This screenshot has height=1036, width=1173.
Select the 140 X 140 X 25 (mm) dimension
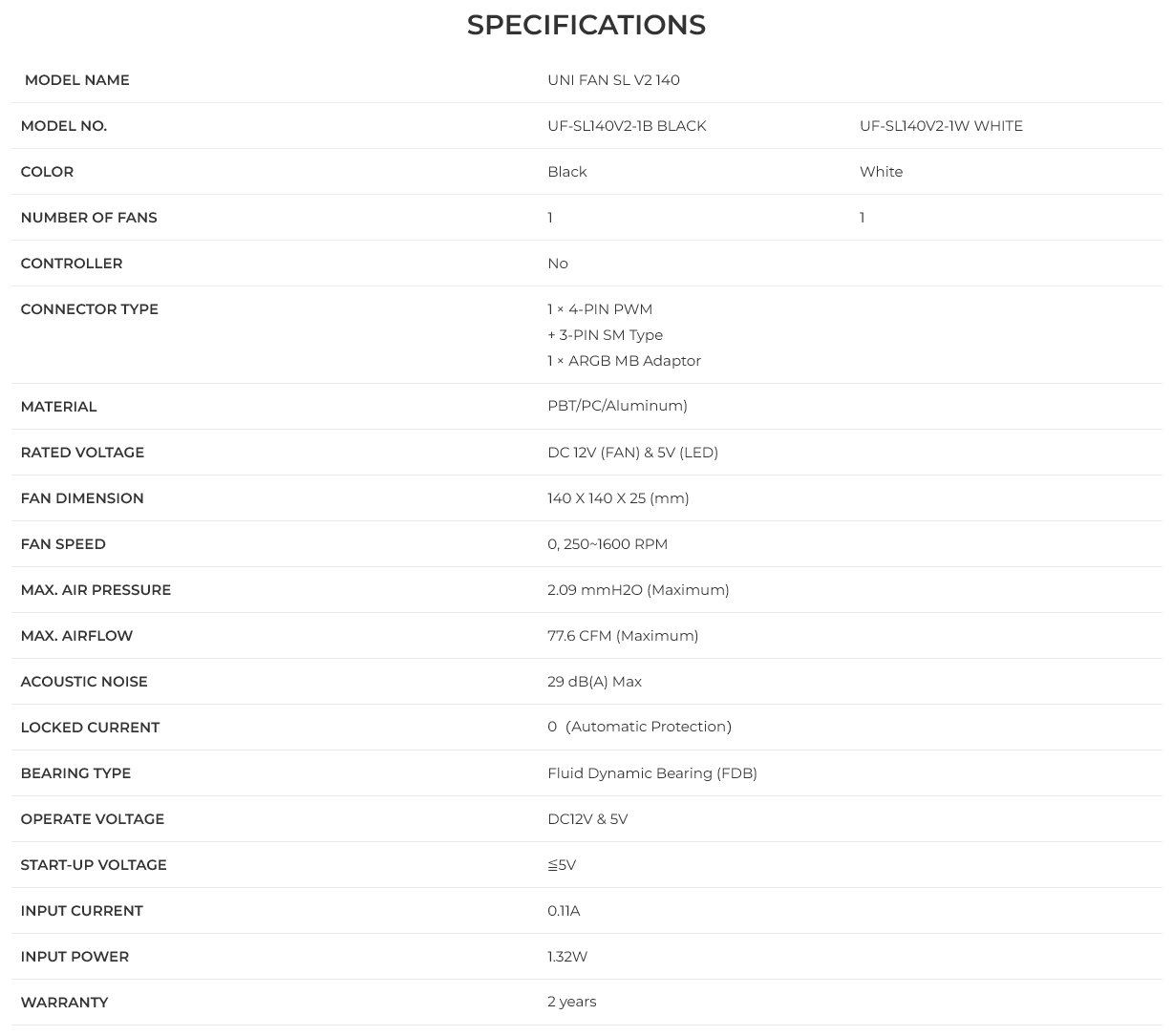click(x=618, y=498)
